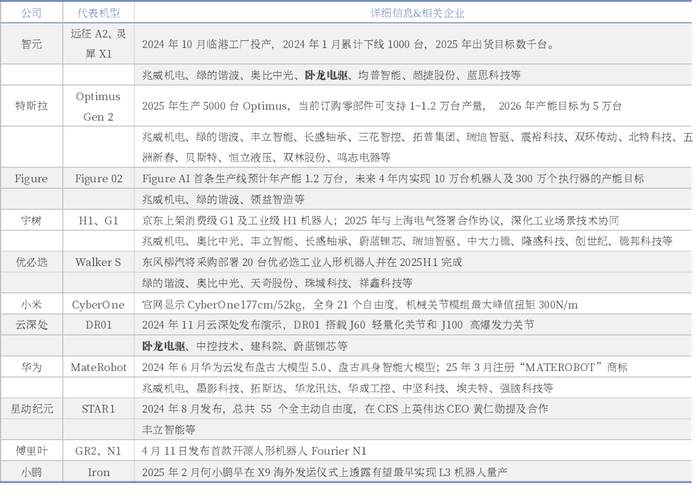Select the Figure company cell
This screenshot has width=700, height=504.
click(x=31, y=178)
